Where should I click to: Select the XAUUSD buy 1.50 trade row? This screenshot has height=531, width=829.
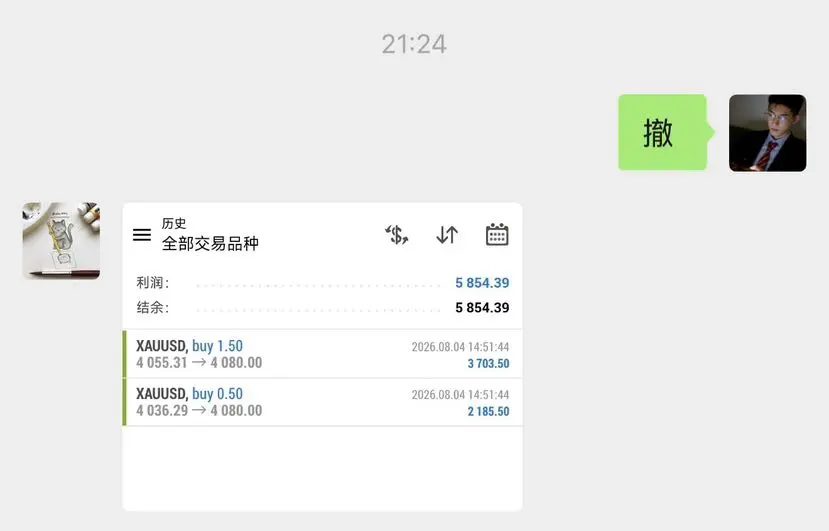[323, 354]
